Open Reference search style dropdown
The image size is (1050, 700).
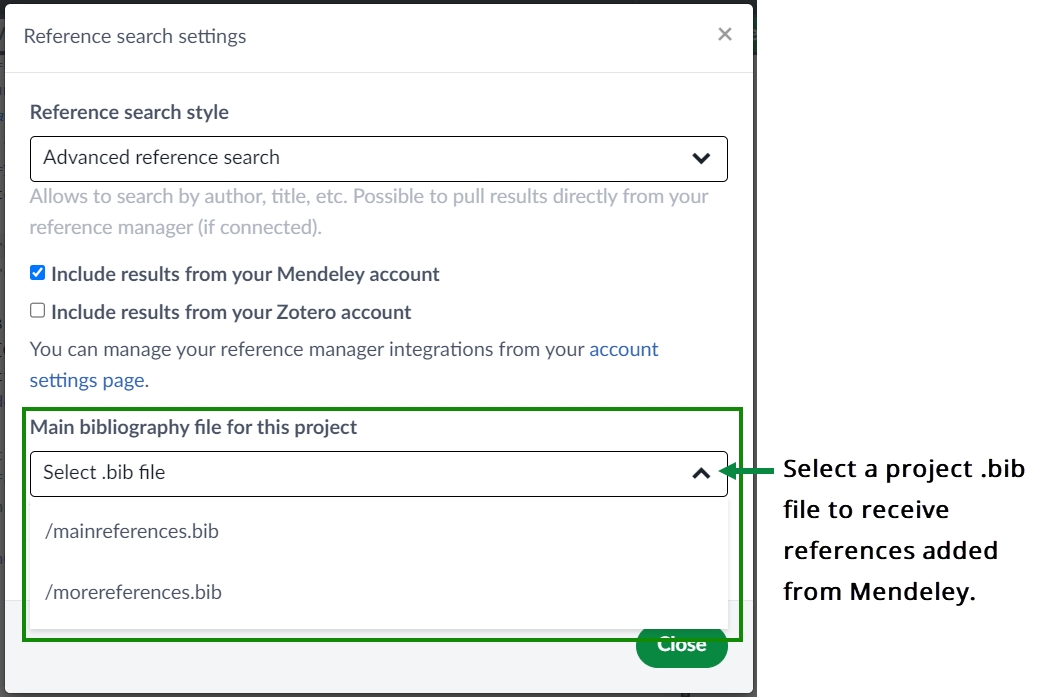(x=378, y=158)
